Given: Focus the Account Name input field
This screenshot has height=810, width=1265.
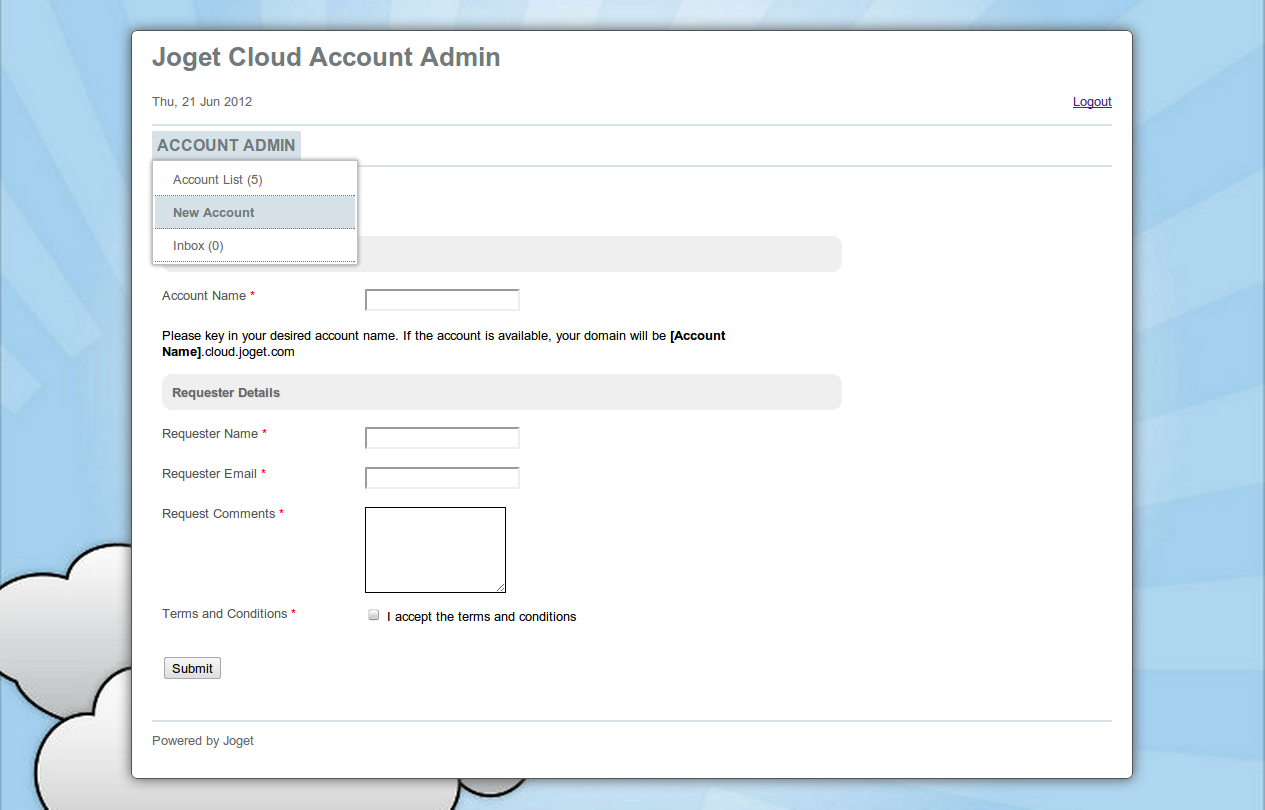Looking at the screenshot, I should coord(442,300).
